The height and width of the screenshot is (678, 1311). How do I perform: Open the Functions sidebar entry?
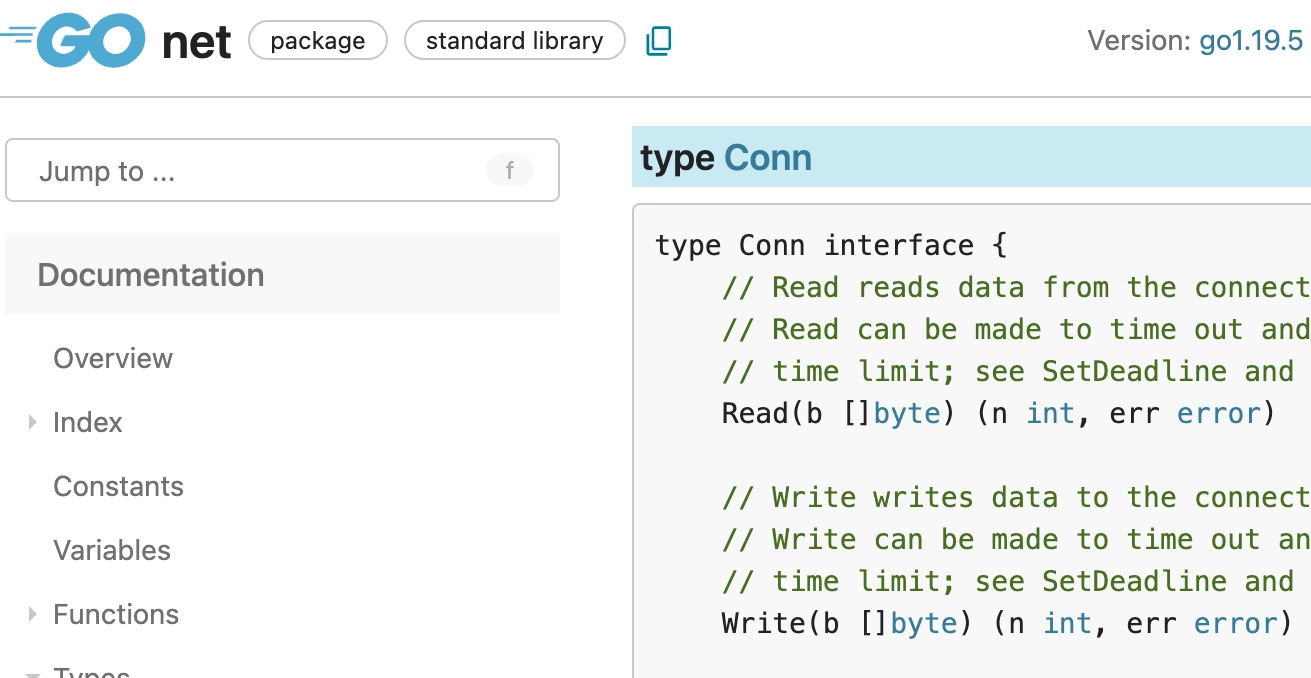(116, 614)
